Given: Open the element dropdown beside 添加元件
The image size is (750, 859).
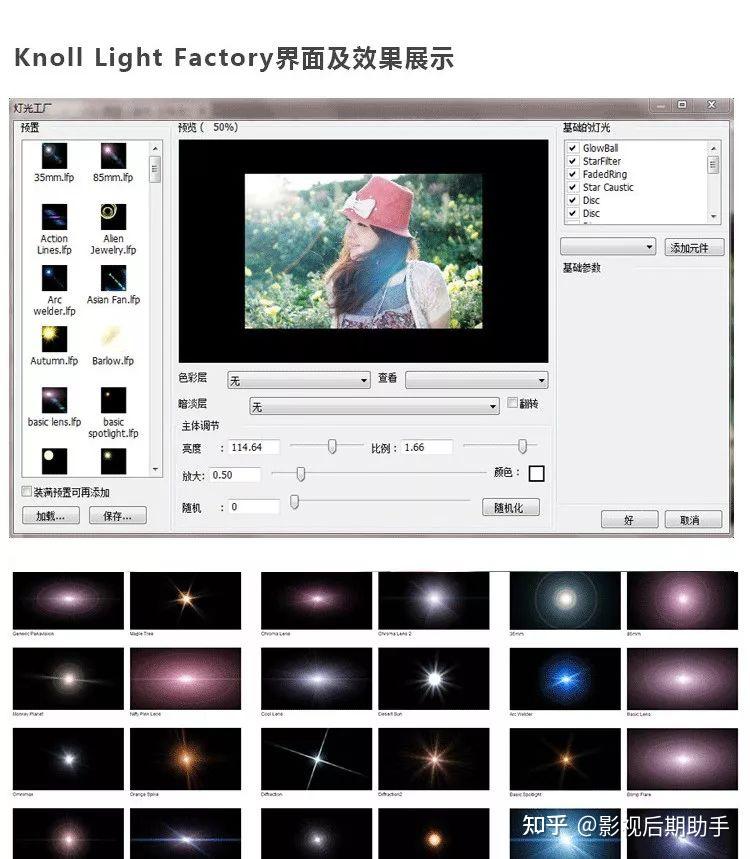Looking at the screenshot, I should point(608,247).
